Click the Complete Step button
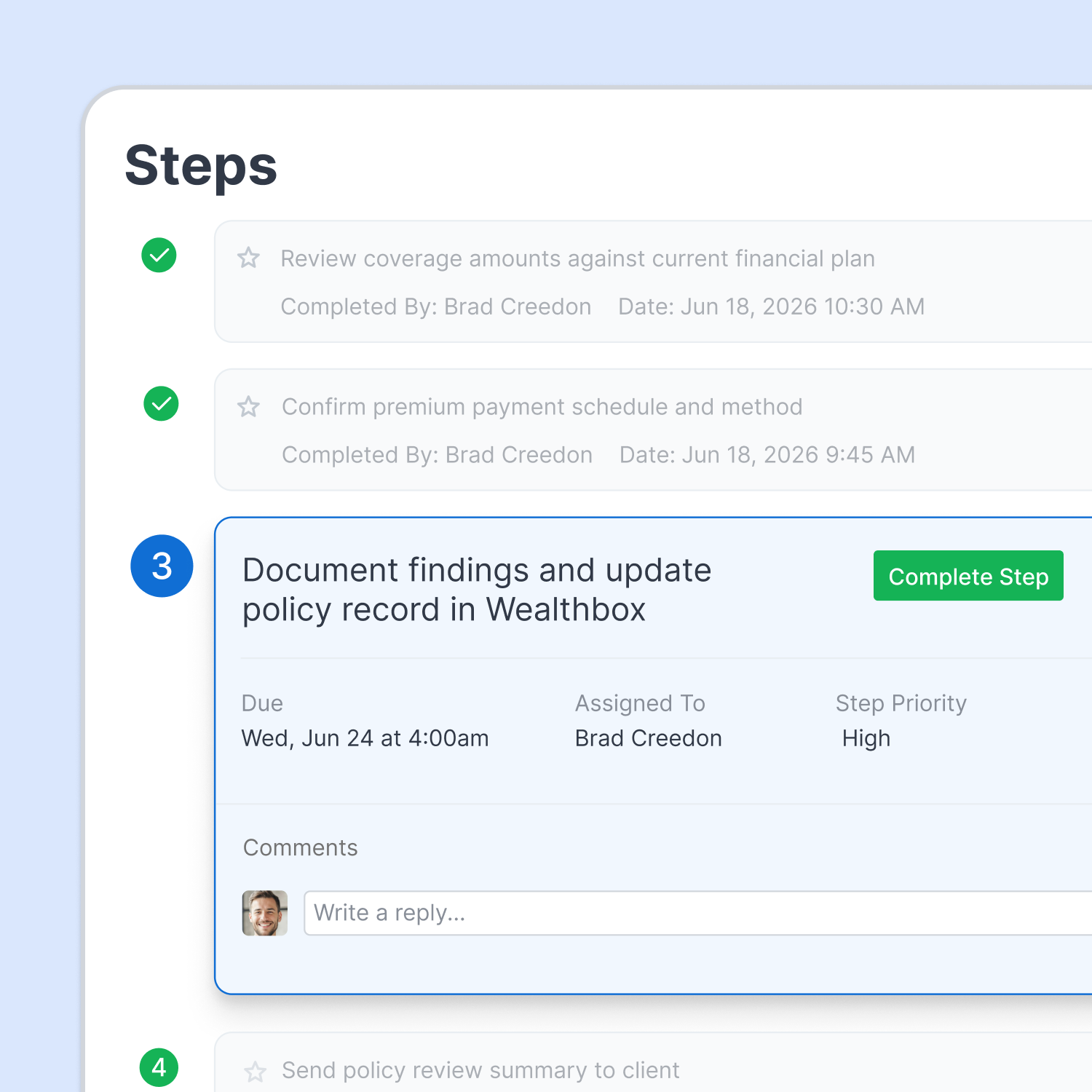Image resolution: width=1092 pixels, height=1092 pixels. click(968, 576)
